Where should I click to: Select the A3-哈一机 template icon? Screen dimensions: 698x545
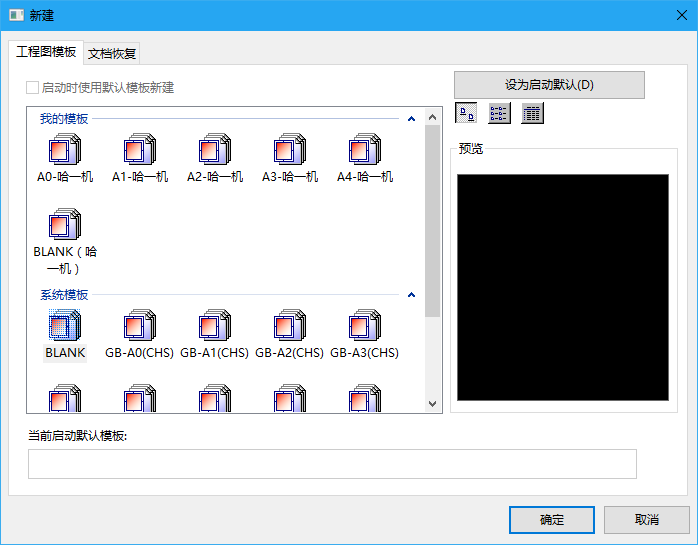[290, 150]
